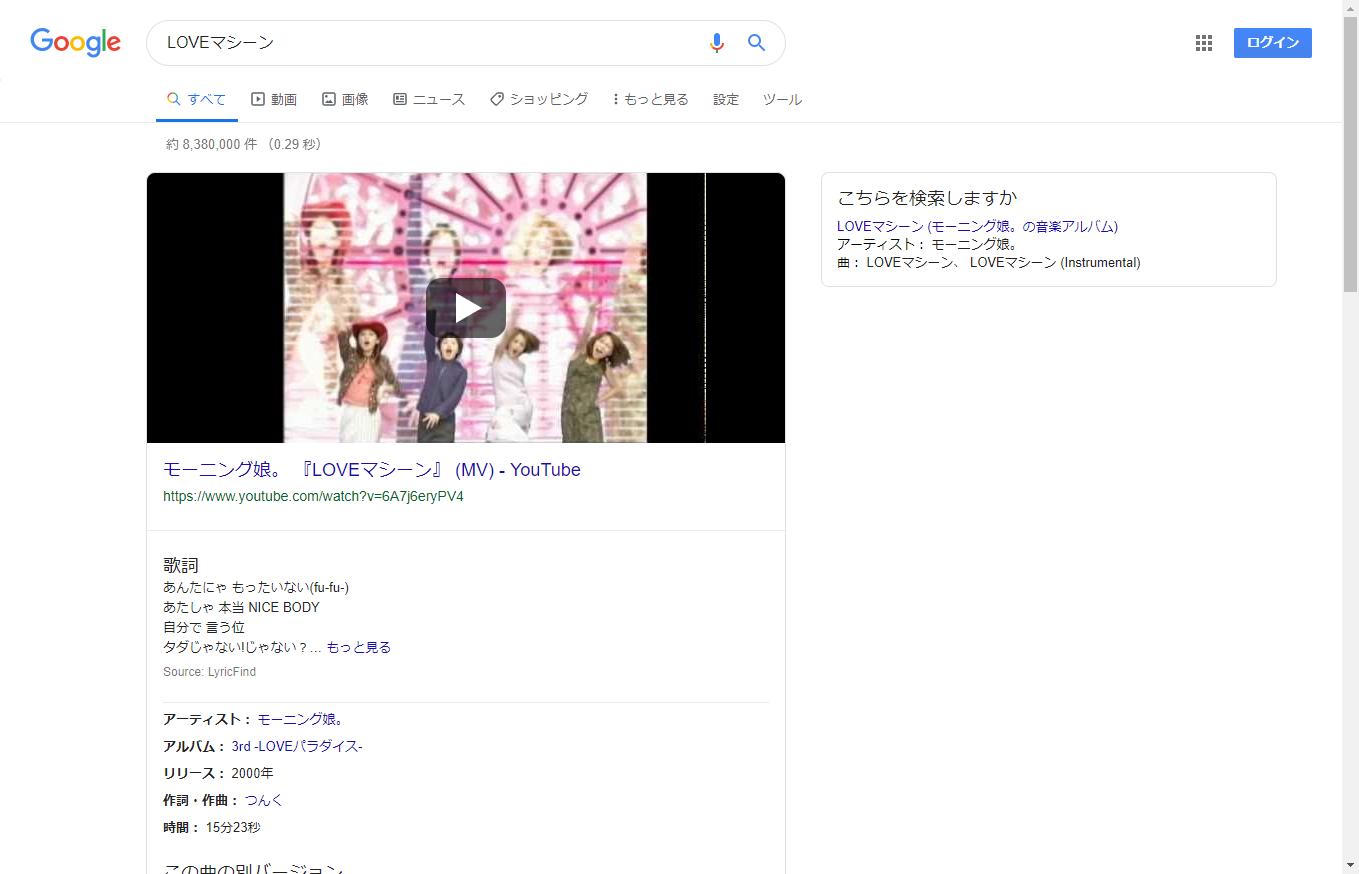1359x874 pixels.
Task: Switch to the 動画 tab
Action: [274, 99]
